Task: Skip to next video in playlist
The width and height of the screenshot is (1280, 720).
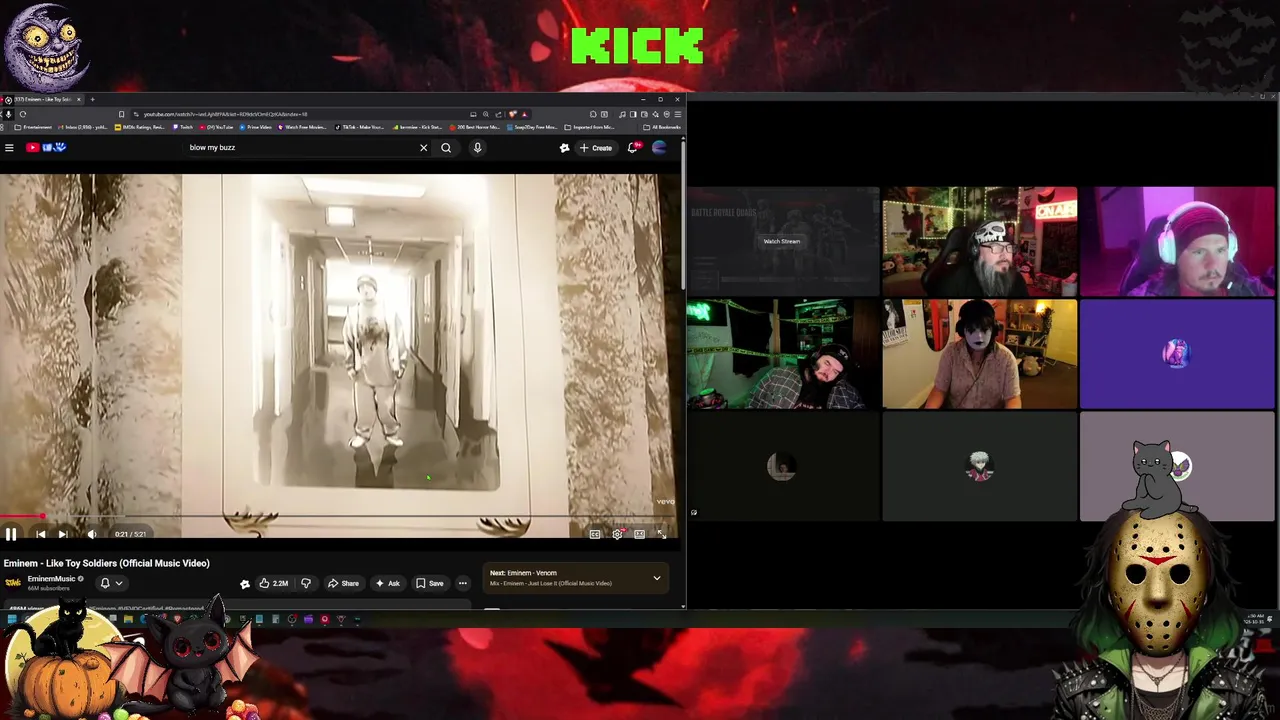Action: [x=63, y=534]
